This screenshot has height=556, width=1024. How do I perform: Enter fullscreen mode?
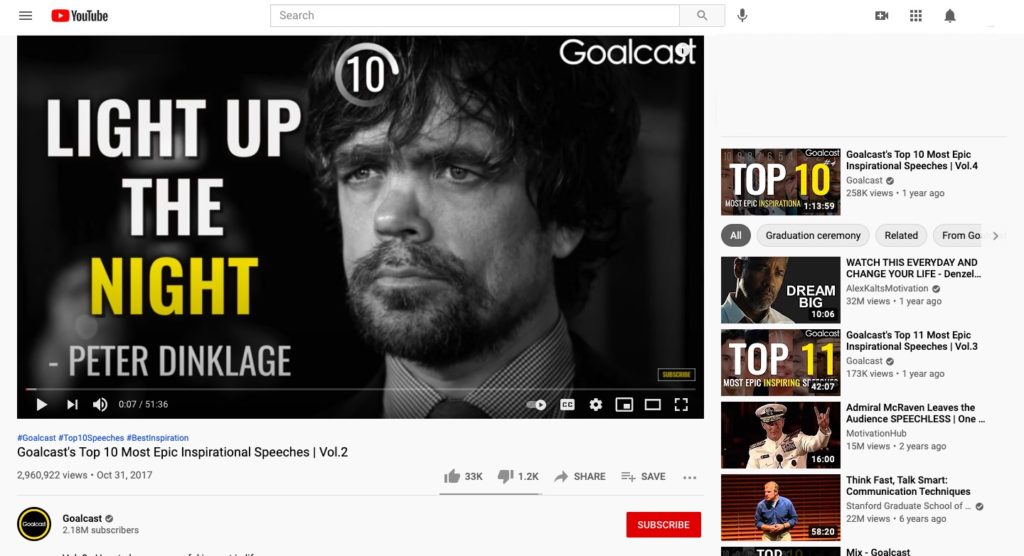[681, 404]
